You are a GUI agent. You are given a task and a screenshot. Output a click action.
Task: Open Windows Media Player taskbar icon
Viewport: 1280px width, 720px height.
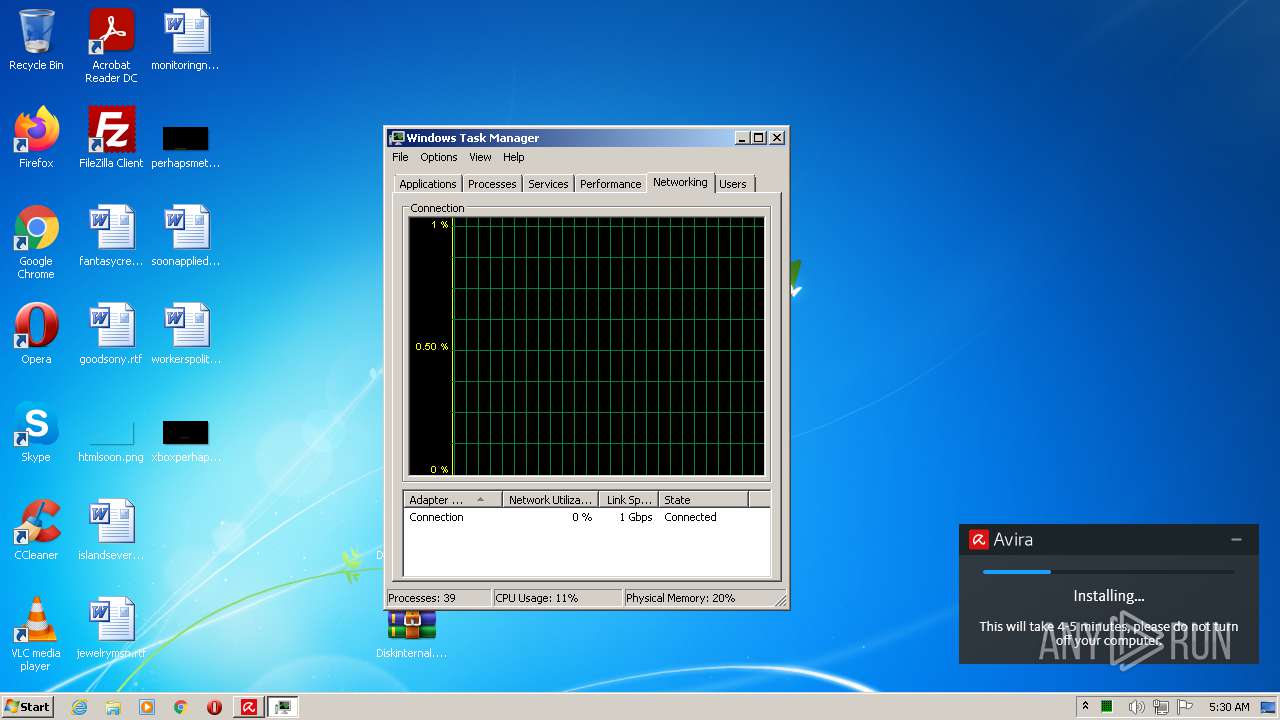point(147,707)
